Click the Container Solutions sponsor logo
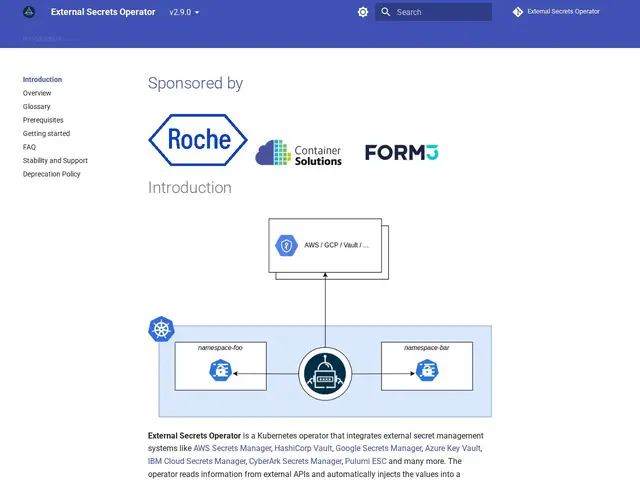This screenshot has height=480, width=640. tap(298, 153)
